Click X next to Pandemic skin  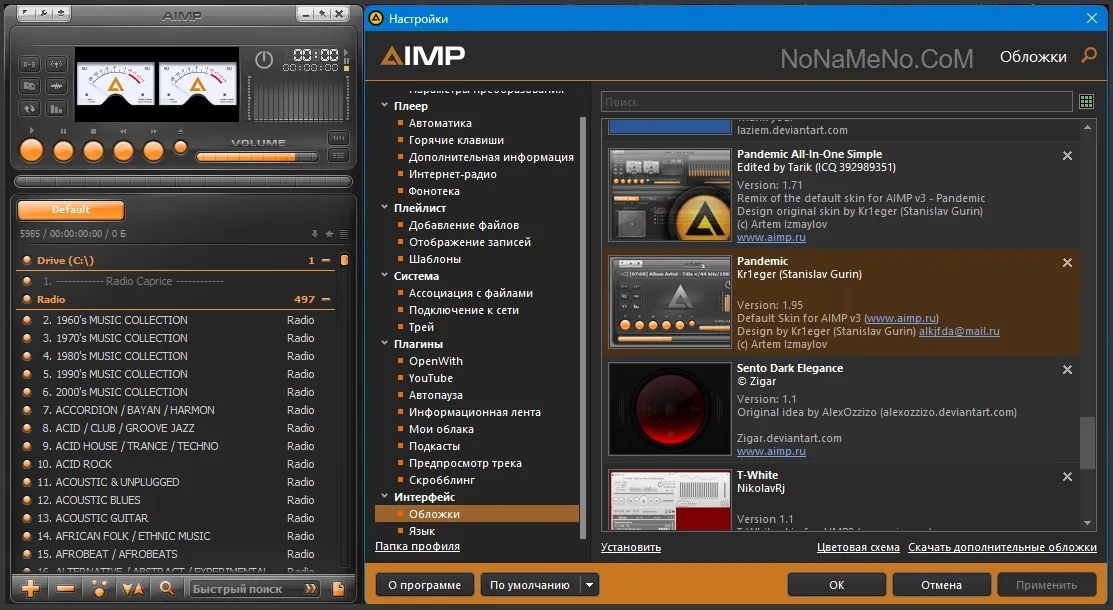(1067, 263)
